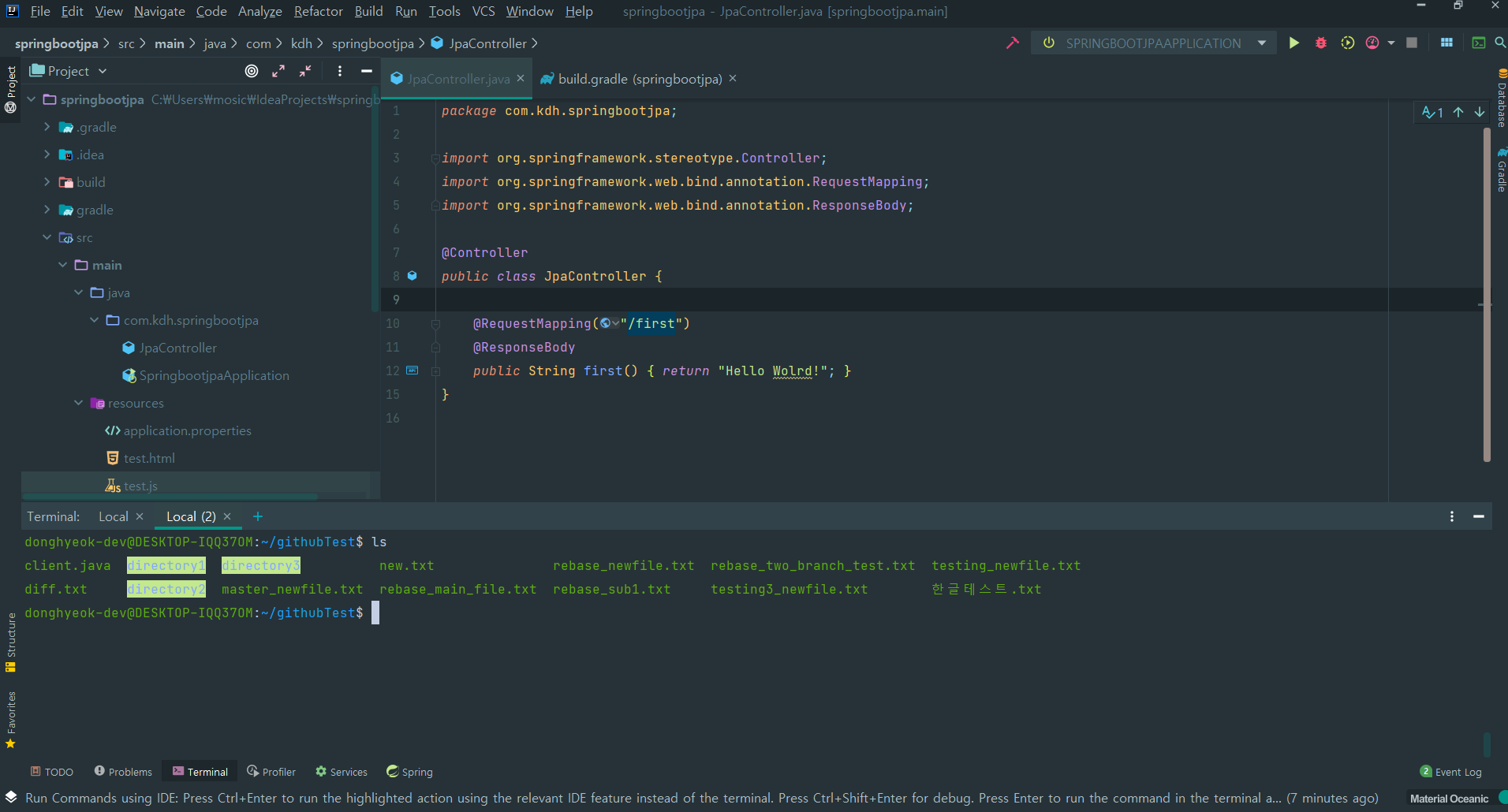Go to previous highlighted error arrow
Viewport: 1508px width, 812px height.
pyautogui.click(x=1459, y=113)
